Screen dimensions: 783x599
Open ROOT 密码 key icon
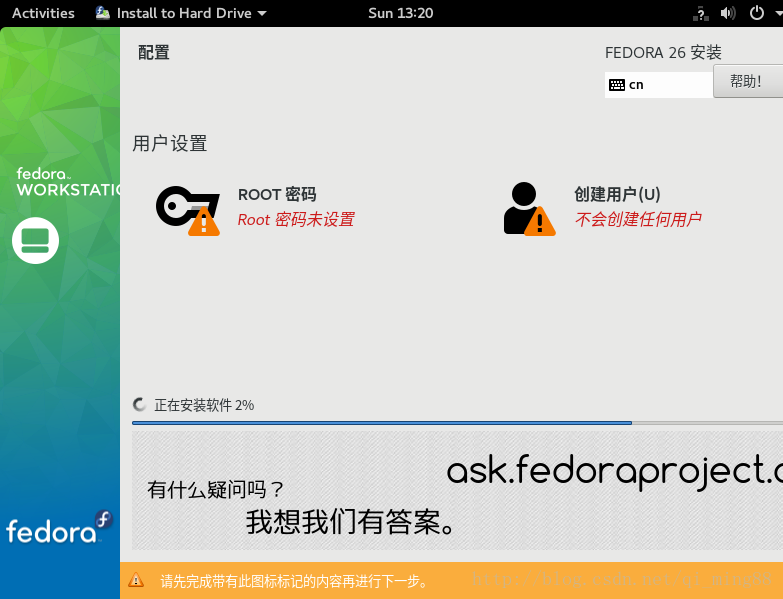pos(188,210)
